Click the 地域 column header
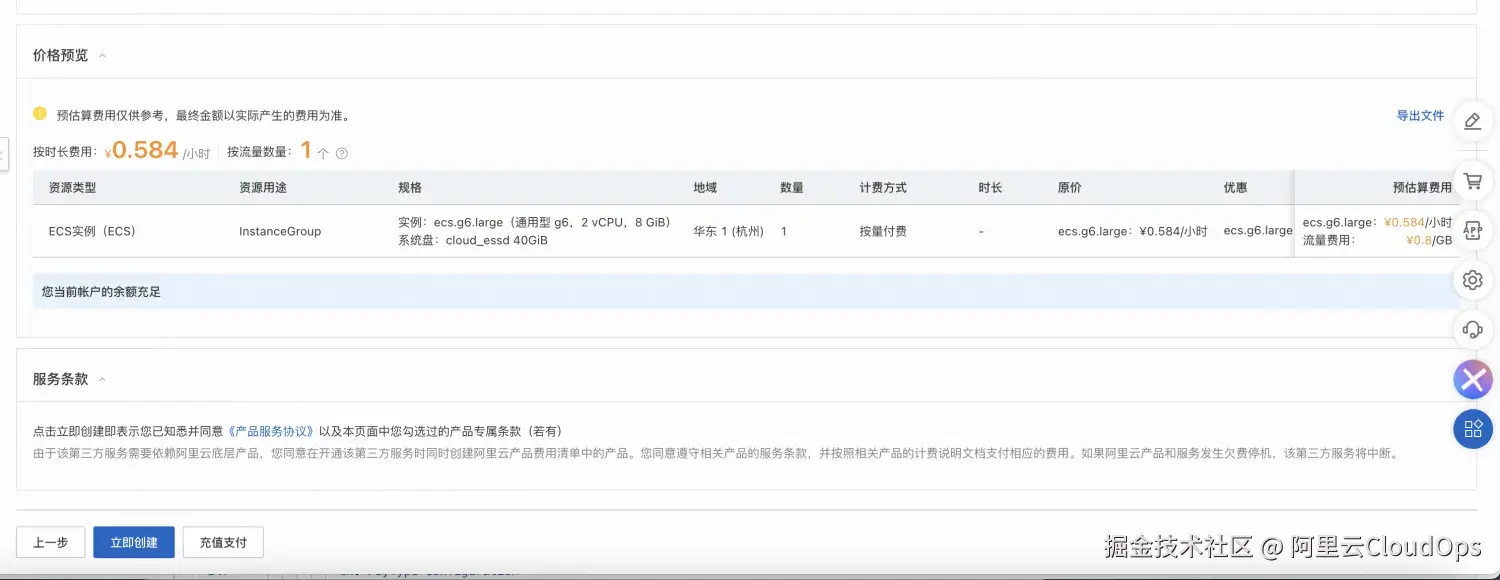Image resolution: width=1500 pixels, height=580 pixels. pos(705,188)
